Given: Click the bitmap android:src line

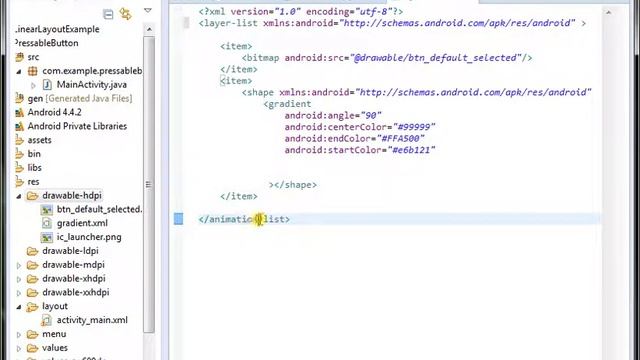Looking at the screenshot, I should [387, 58].
